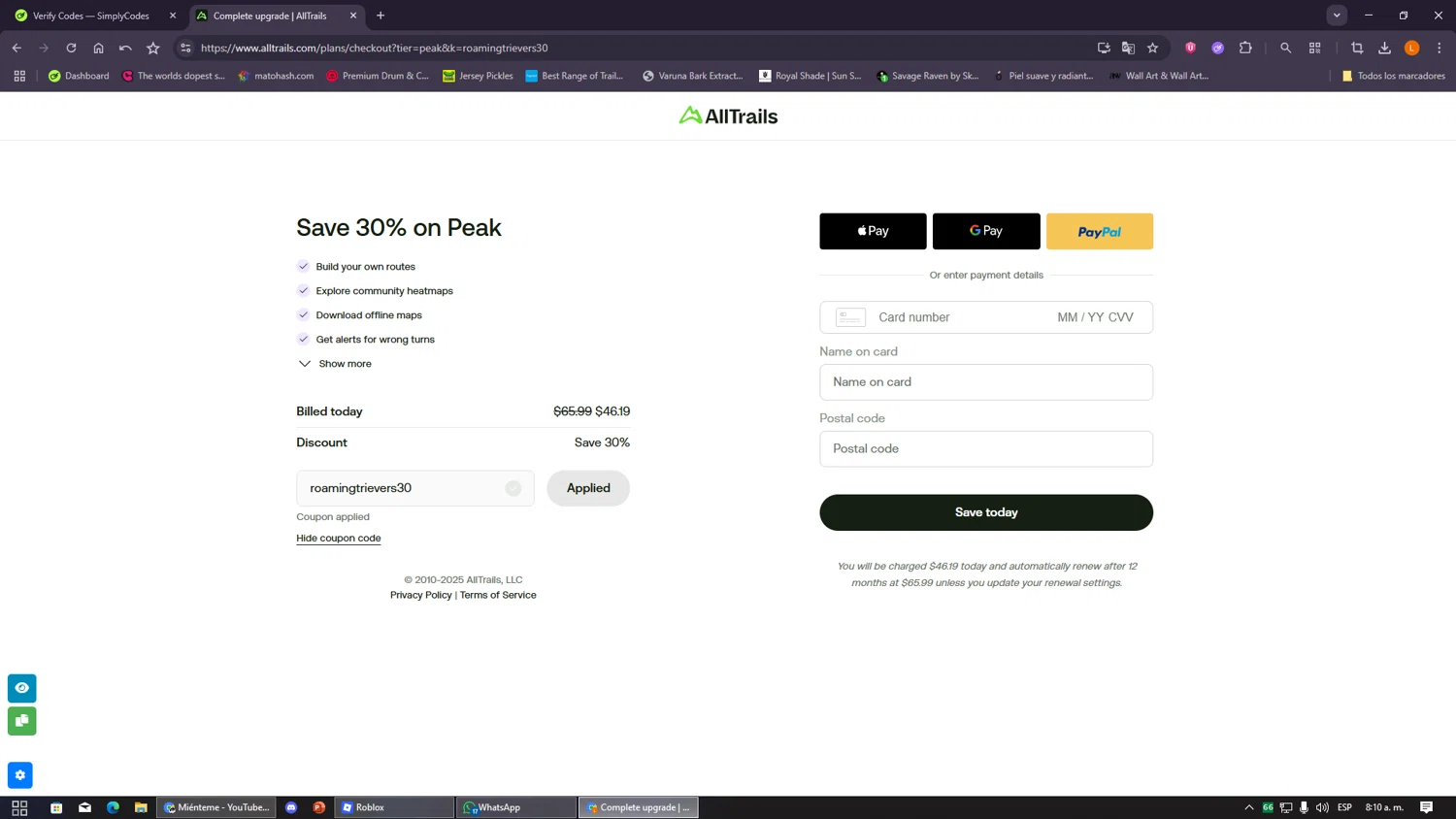Open the red shield extension
1456x819 pixels.
pyautogui.click(x=1190, y=48)
